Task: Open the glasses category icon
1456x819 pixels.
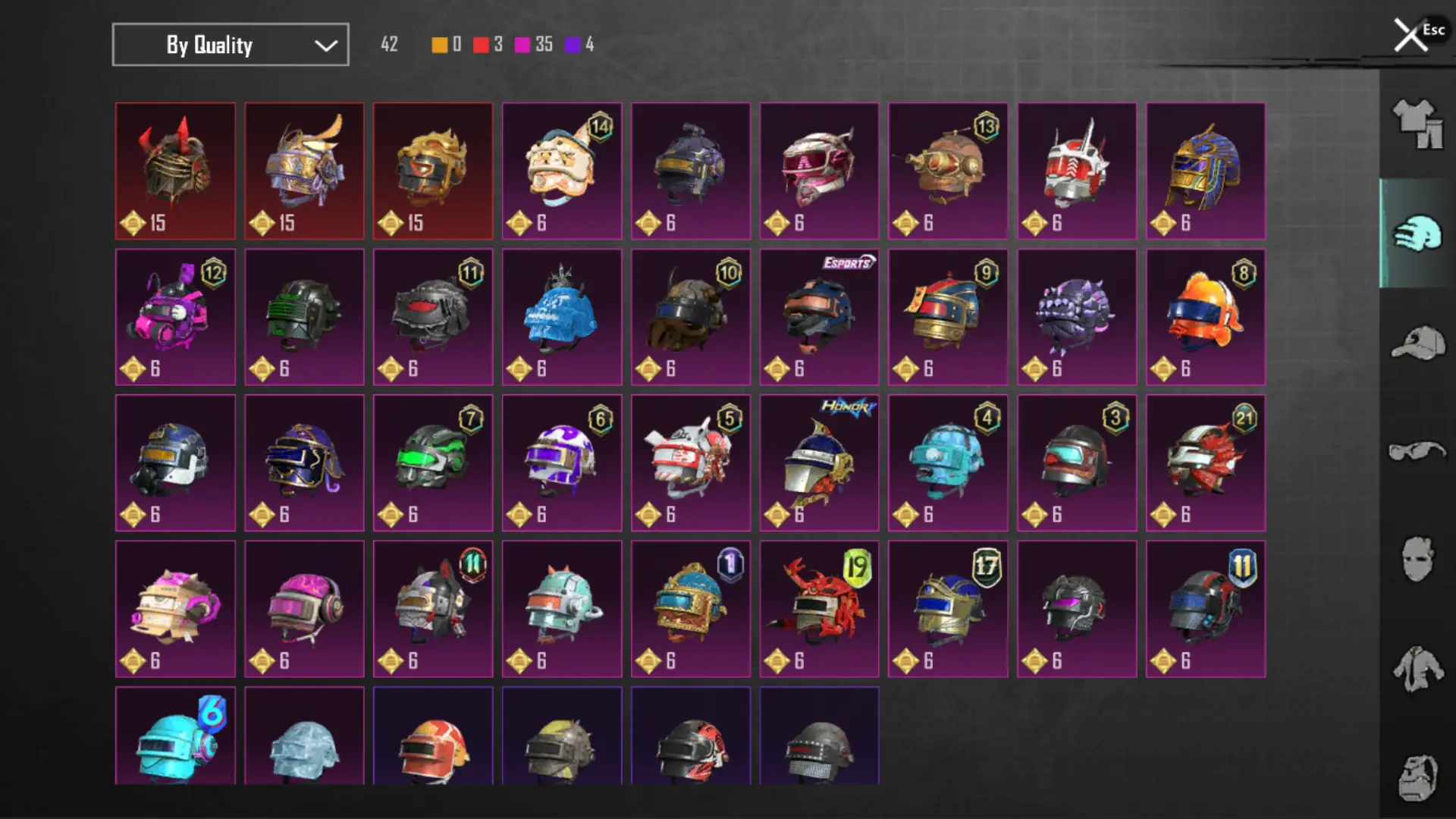Action: click(1417, 451)
